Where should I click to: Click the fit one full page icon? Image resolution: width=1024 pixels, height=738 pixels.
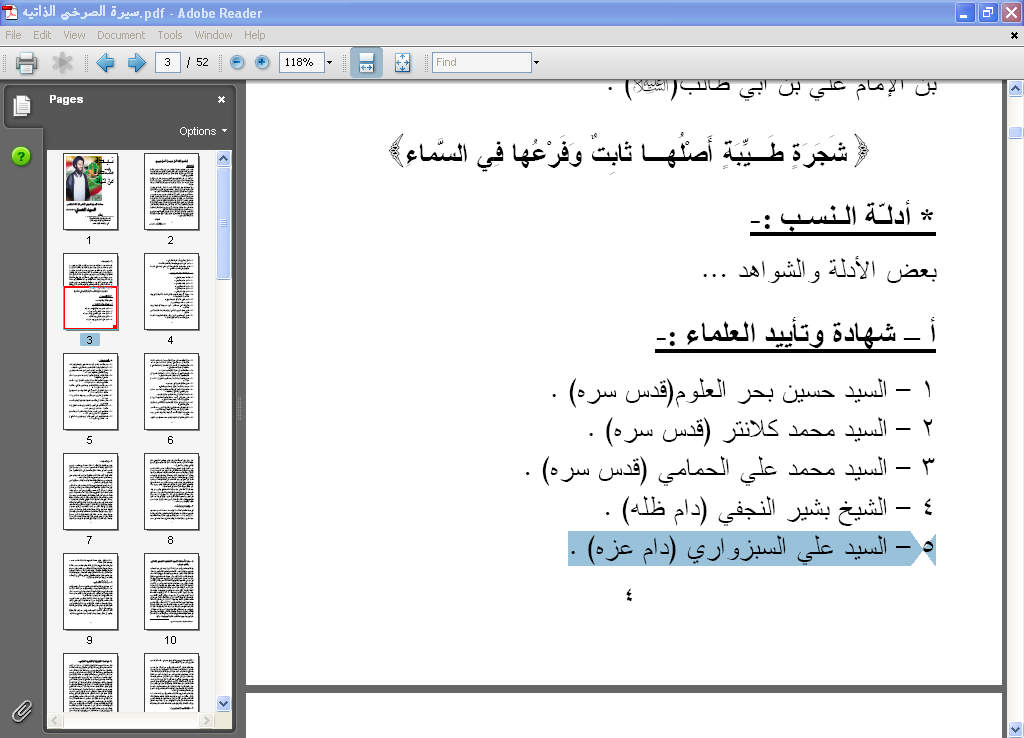pyautogui.click(x=403, y=62)
